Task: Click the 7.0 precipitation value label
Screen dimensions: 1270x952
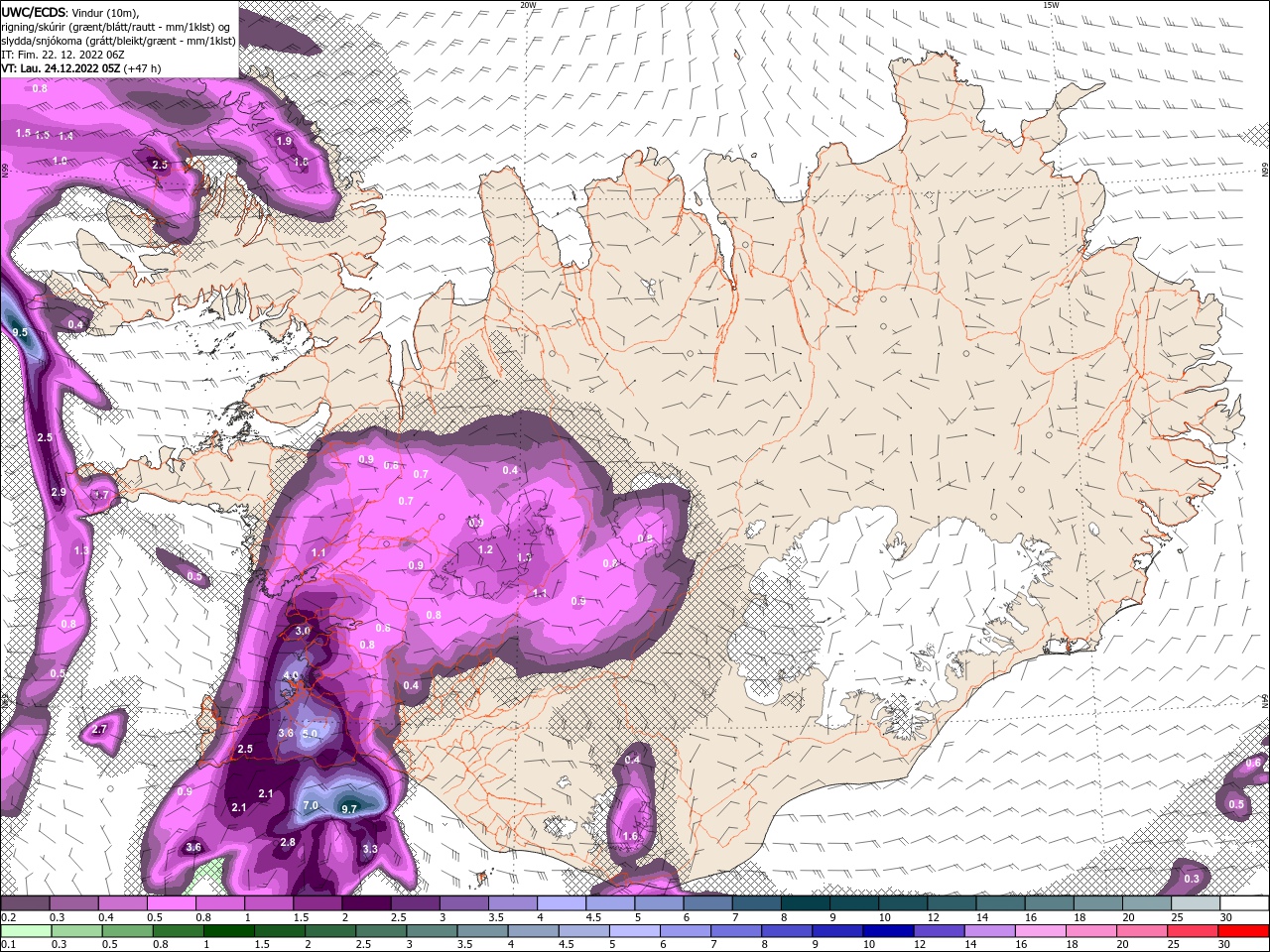Action: point(311,805)
